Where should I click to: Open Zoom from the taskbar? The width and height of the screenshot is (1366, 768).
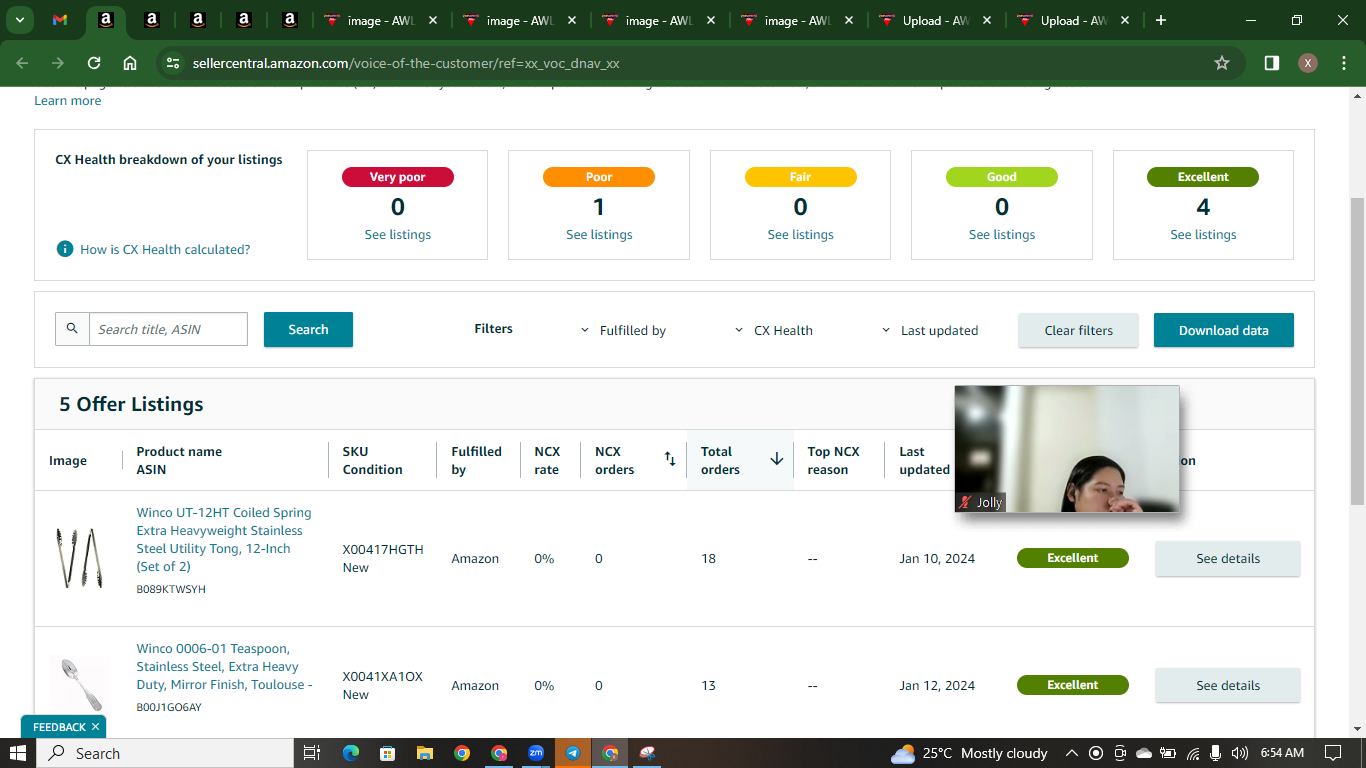[536, 753]
